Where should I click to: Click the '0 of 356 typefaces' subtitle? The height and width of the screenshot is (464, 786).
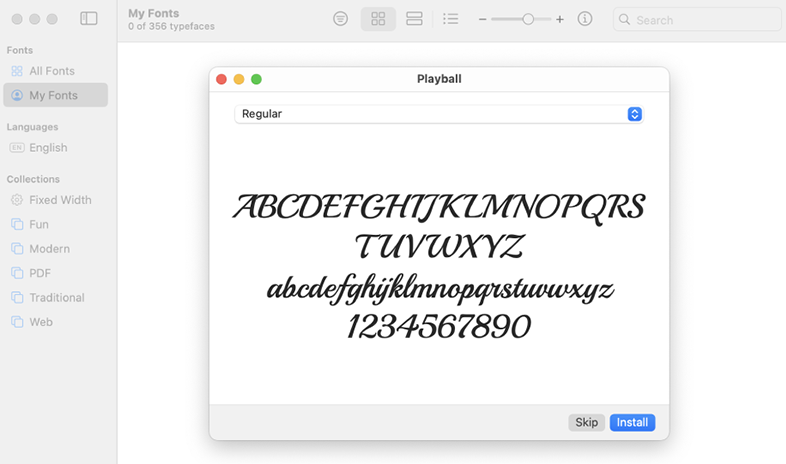point(171,27)
